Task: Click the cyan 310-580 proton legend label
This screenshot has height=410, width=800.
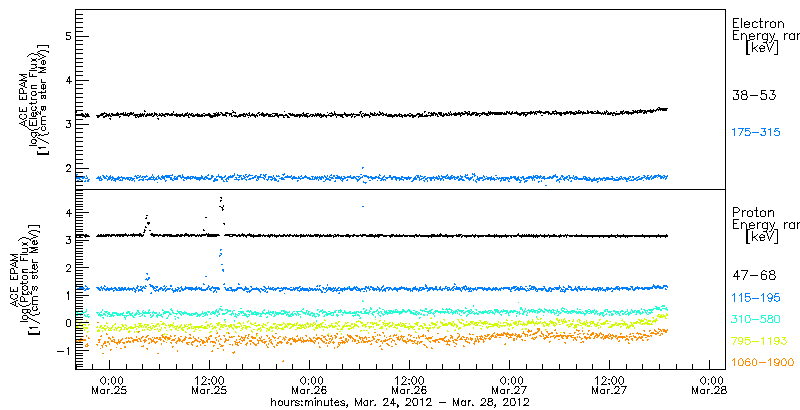Action: tap(757, 319)
